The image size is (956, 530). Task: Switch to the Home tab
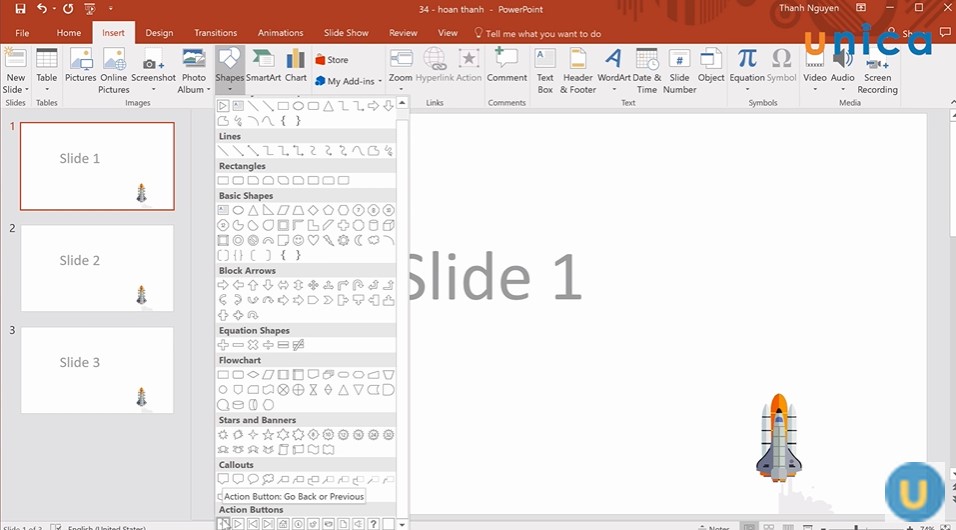(x=69, y=33)
